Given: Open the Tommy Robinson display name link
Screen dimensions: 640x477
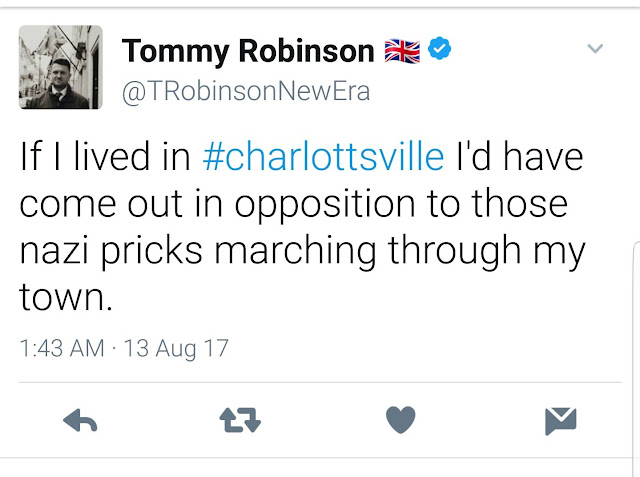Looking at the screenshot, I should [247, 50].
